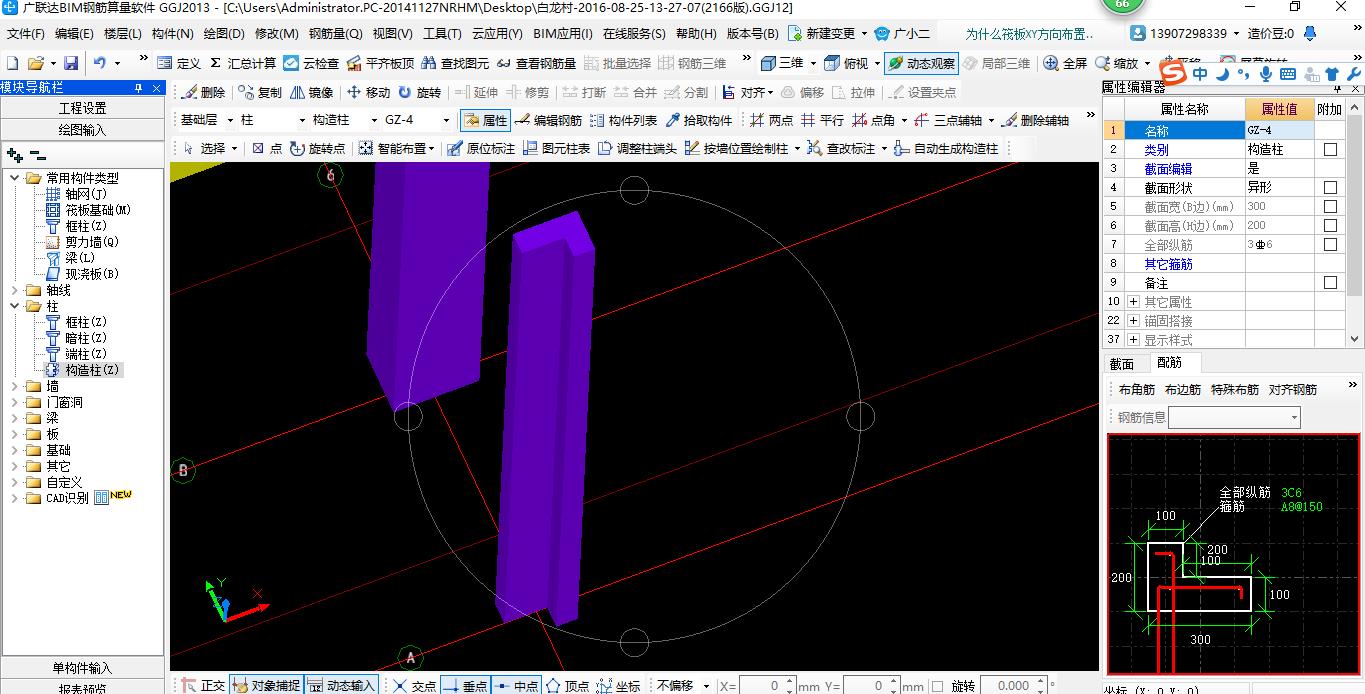Screen dimensions: 1365x694
Task: Save the project with the disk icon
Action: click(71, 63)
